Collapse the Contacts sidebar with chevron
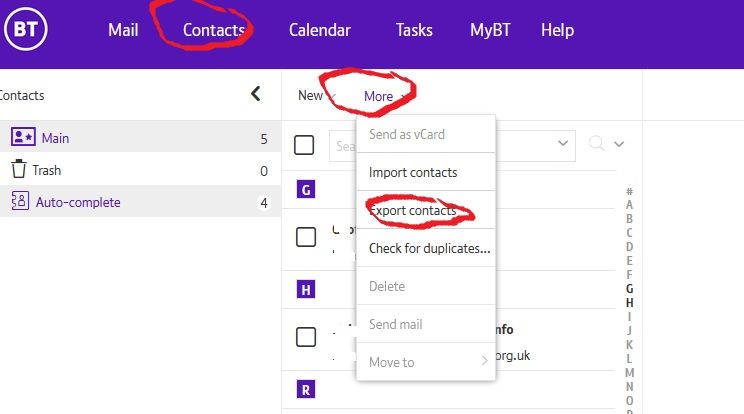 point(256,95)
